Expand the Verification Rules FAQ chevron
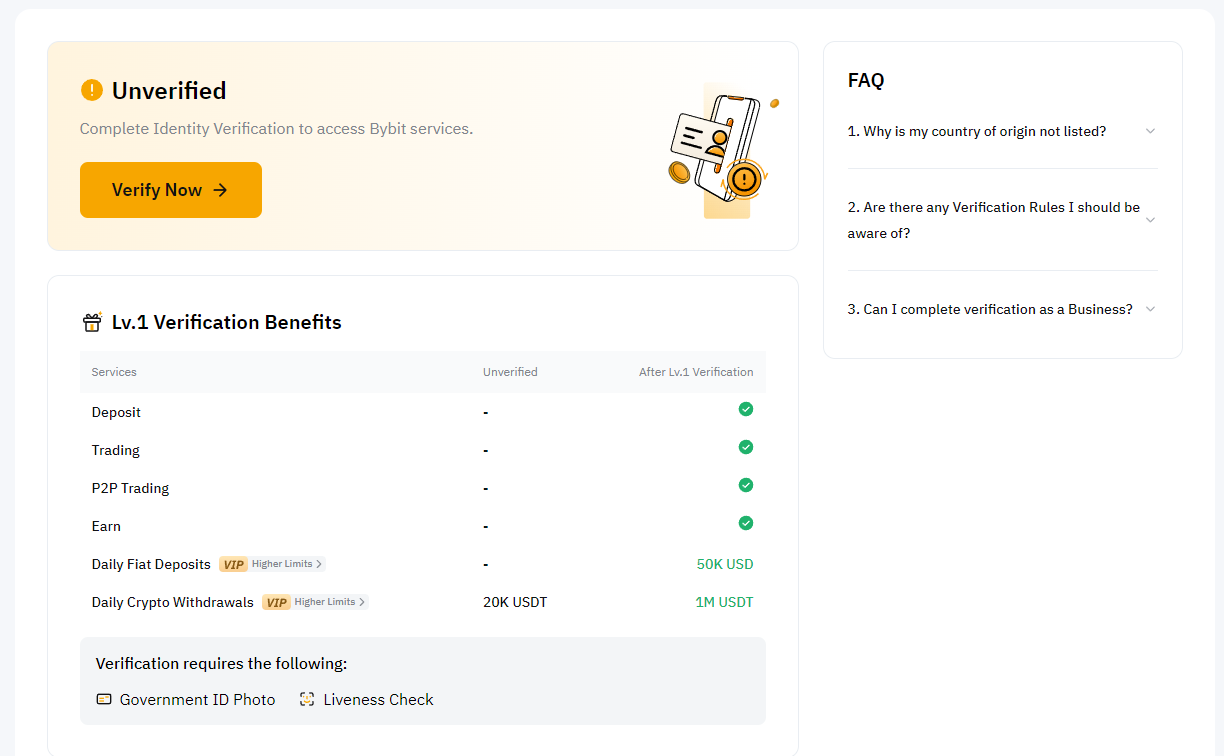Image resolution: width=1224 pixels, height=756 pixels. [x=1150, y=220]
